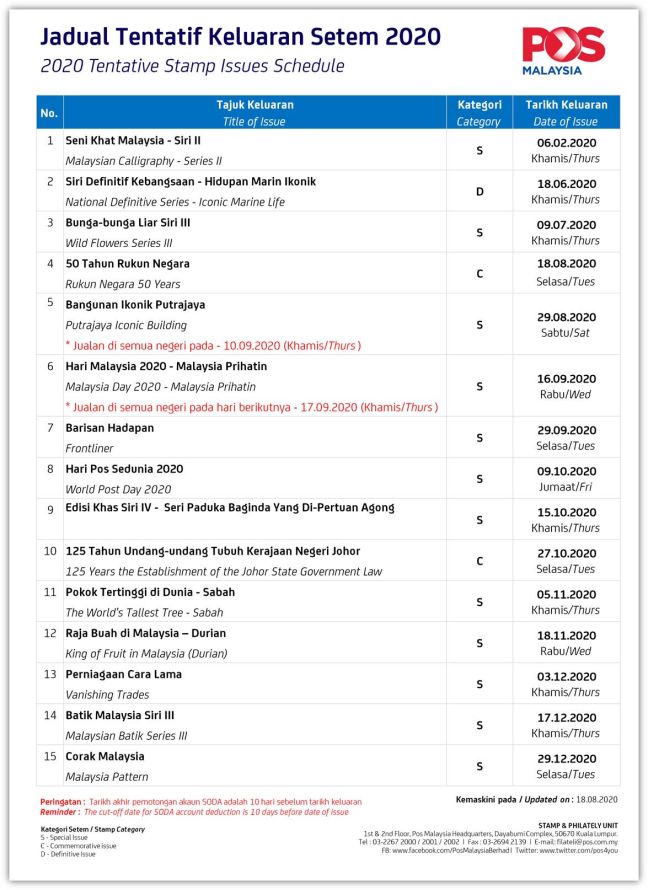Click the category letter D for the Definitive Series
Screen dimensions: 648x890
pos(479,191)
